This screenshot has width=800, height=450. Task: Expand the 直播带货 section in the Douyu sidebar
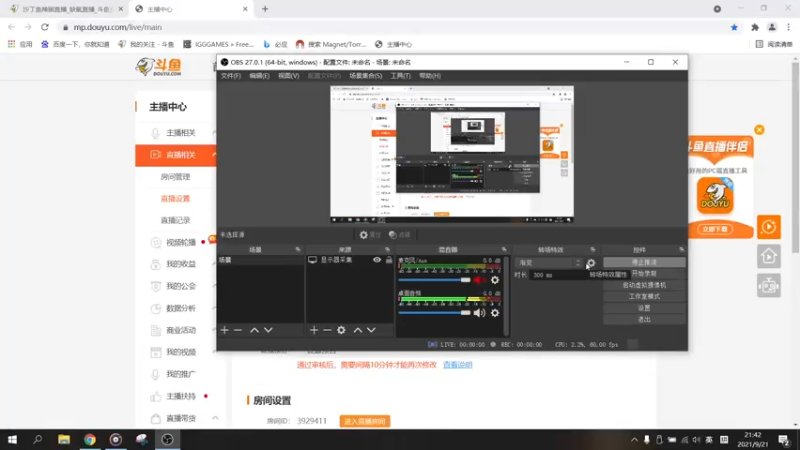pos(215,418)
